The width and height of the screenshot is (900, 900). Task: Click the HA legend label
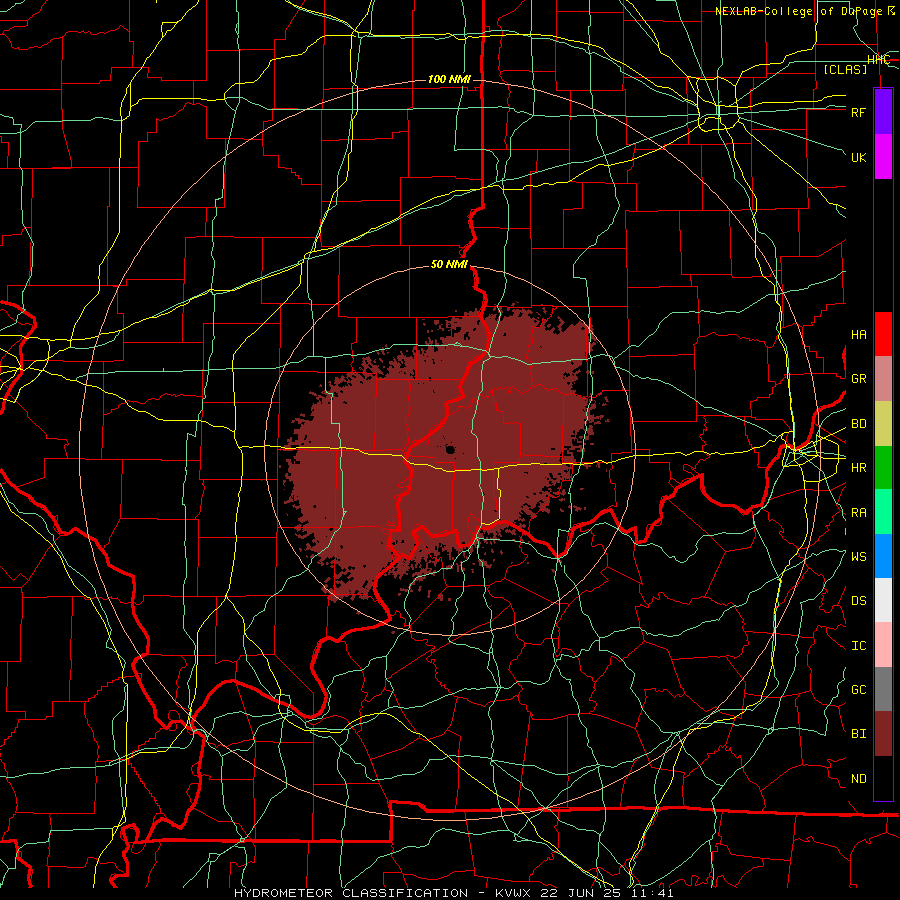click(x=859, y=335)
